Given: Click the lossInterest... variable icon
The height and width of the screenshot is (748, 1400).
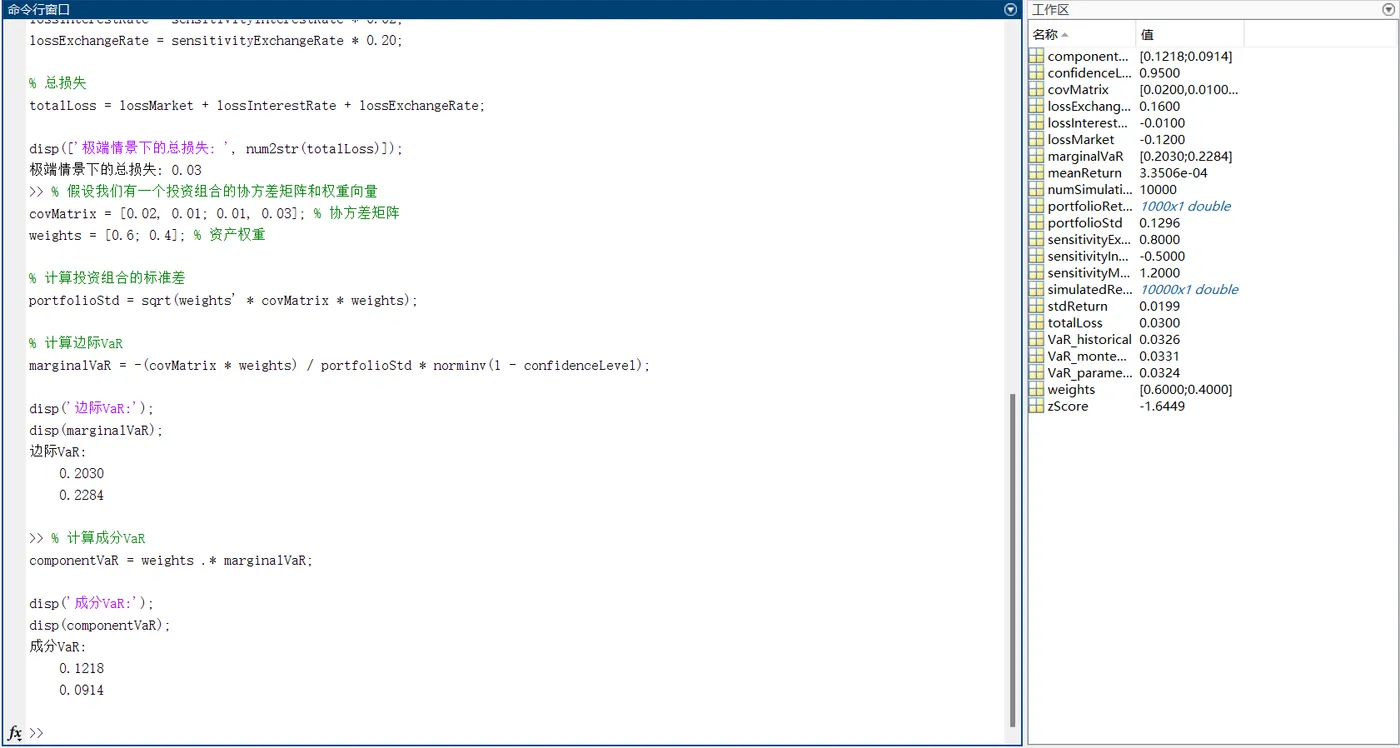Looking at the screenshot, I should pos(1037,123).
